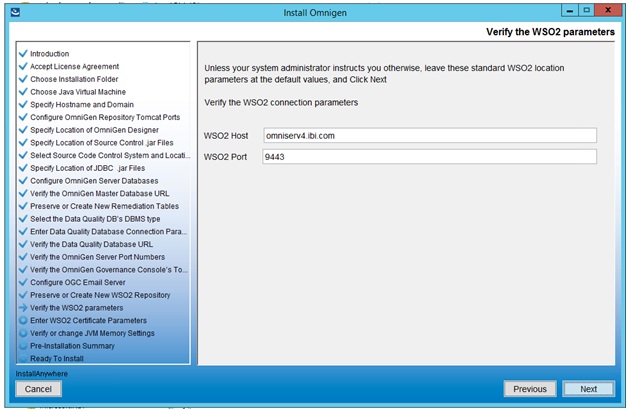Click the Next button
628x411 pixels.
coord(588,389)
